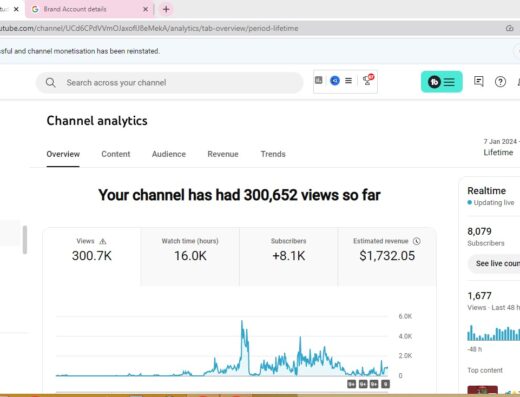Click the first 9+ marker under the chart
This screenshot has height=397, width=520.
pos(352,384)
